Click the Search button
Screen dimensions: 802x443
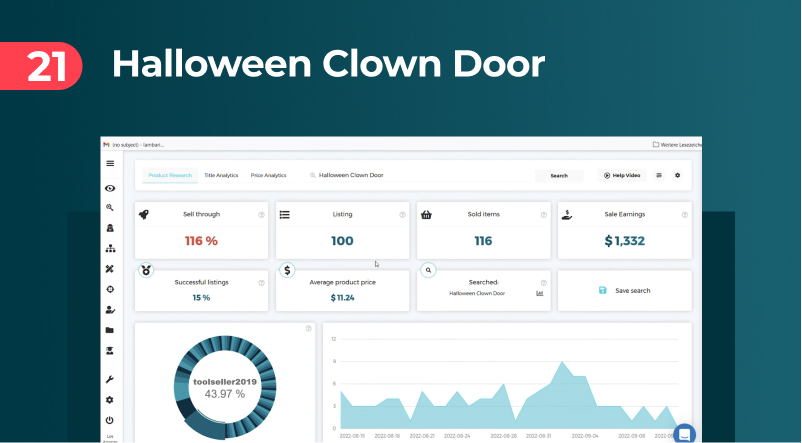click(559, 175)
